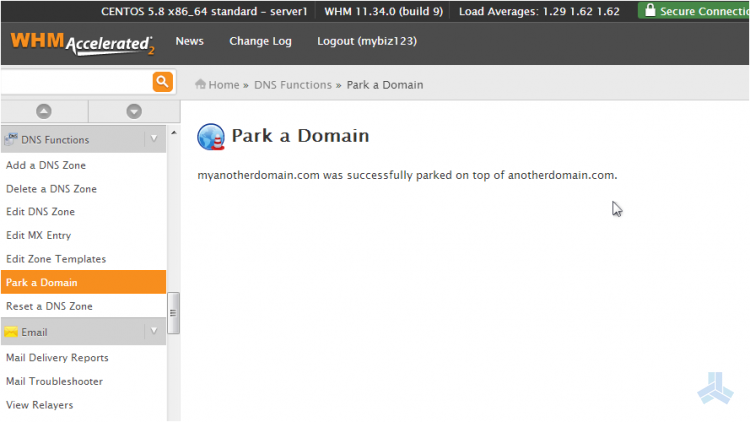
Task: Click the DNS Functions sidebar header
Action: [x=83, y=139]
